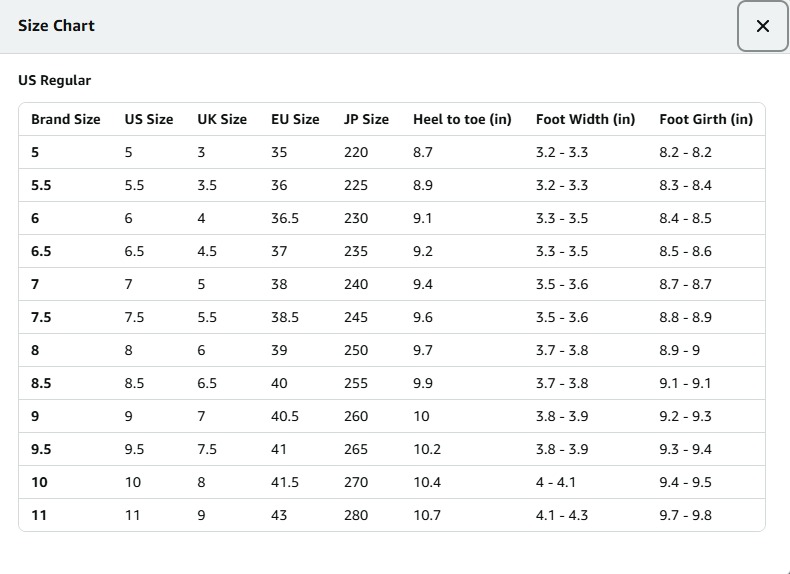Viewport: 790px width, 574px height.
Task: Click foot width value 4 - 4.1
Action: (555, 482)
